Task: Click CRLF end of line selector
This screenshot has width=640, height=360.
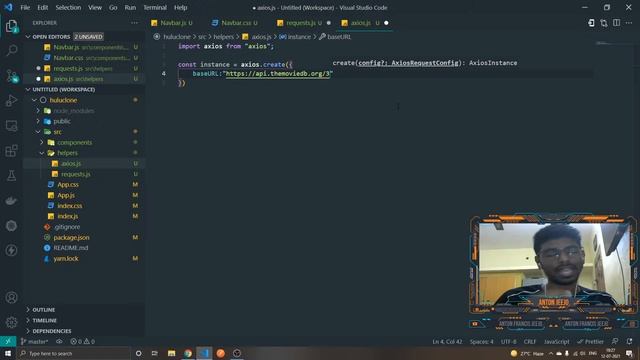Action: (x=530, y=341)
